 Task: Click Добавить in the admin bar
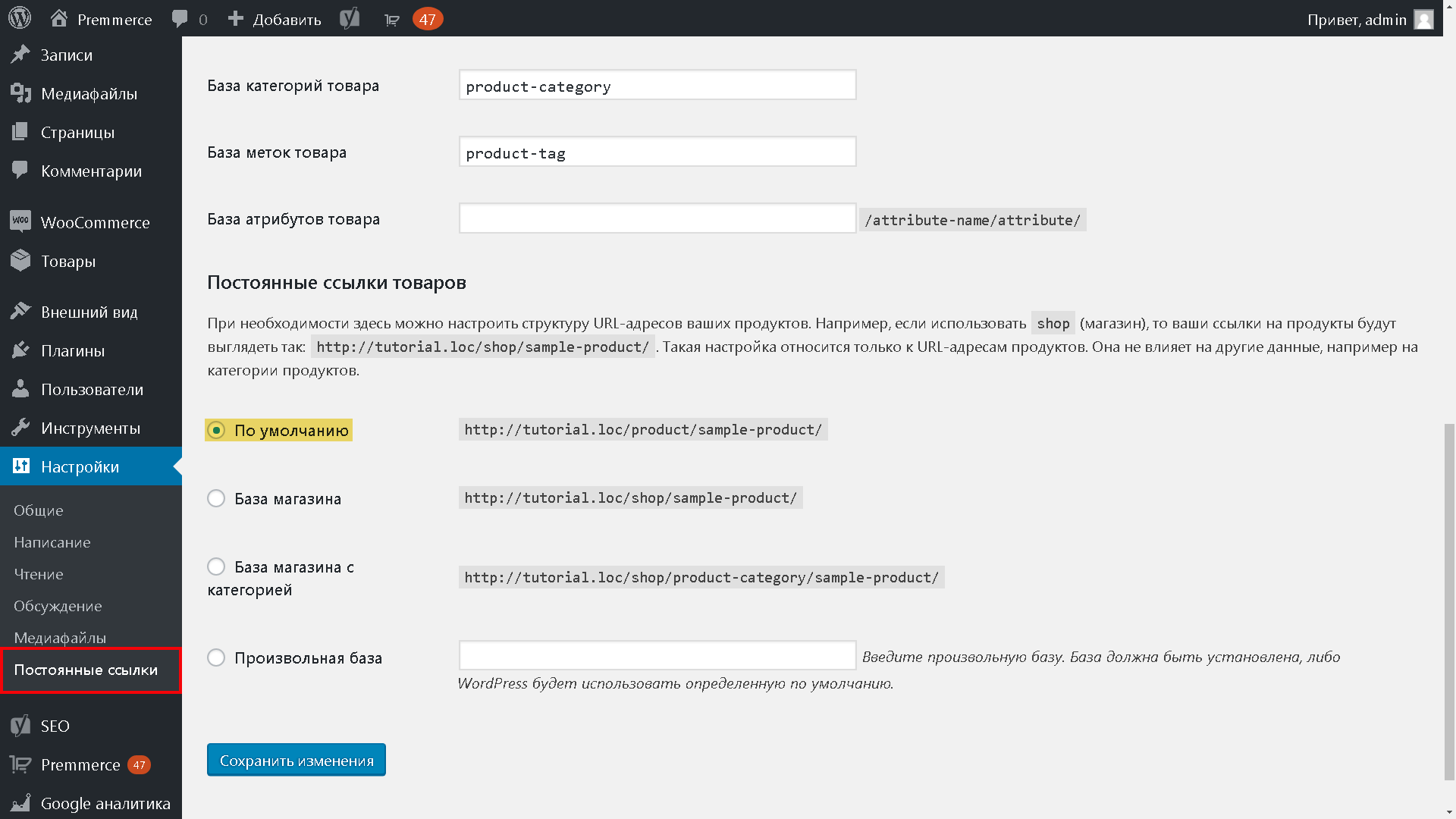[x=287, y=19]
